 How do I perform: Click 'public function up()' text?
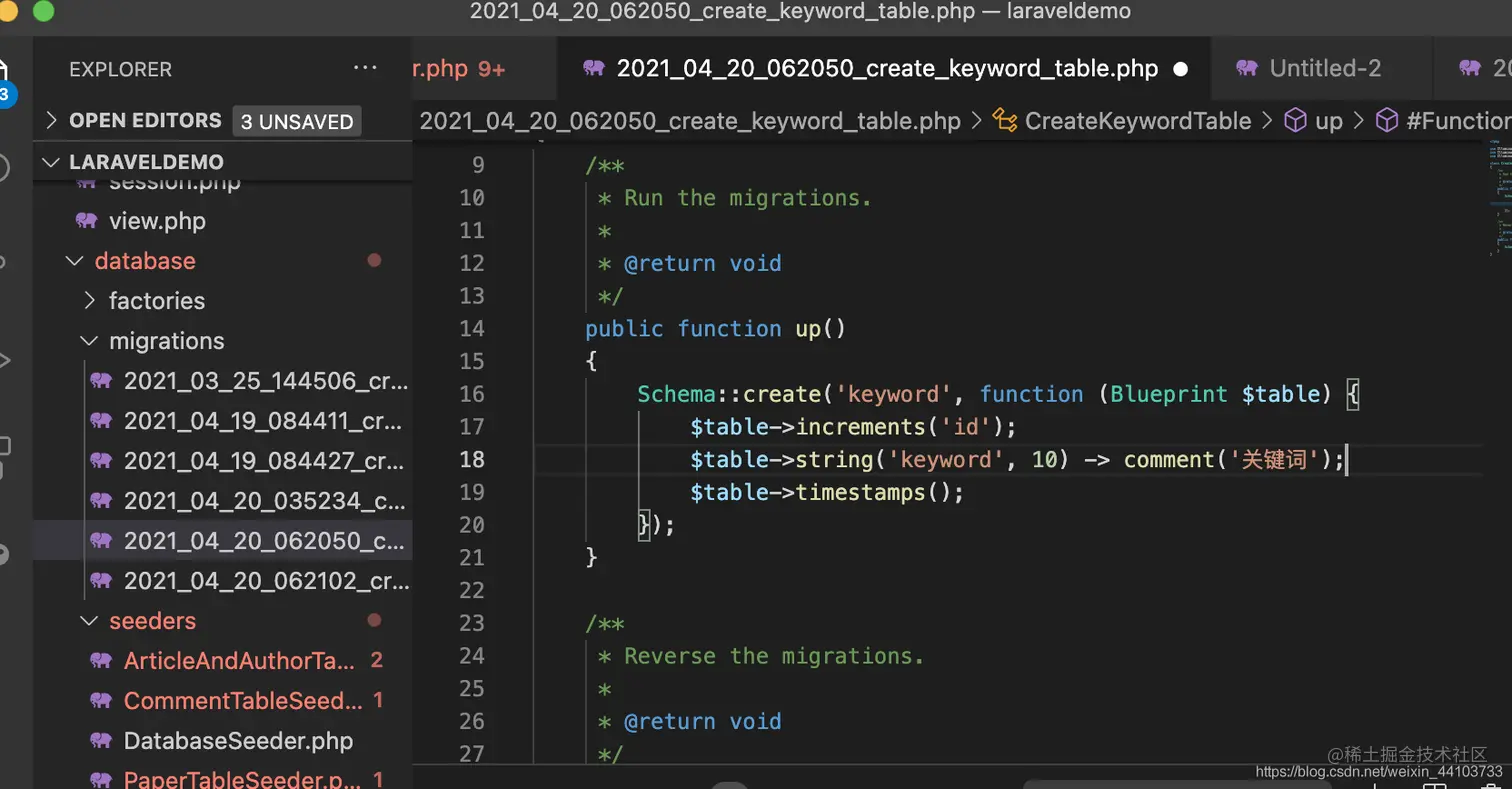tap(715, 328)
